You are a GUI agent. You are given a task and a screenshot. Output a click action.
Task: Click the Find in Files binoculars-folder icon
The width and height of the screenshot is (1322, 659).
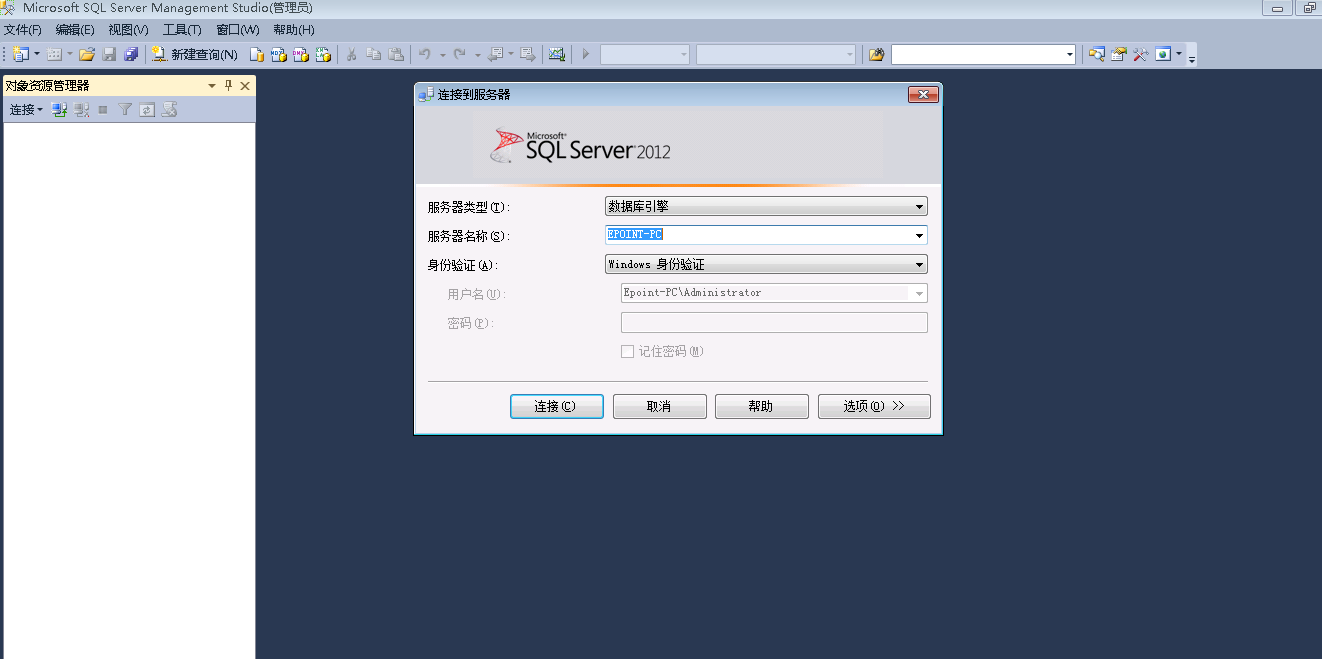click(877, 54)
